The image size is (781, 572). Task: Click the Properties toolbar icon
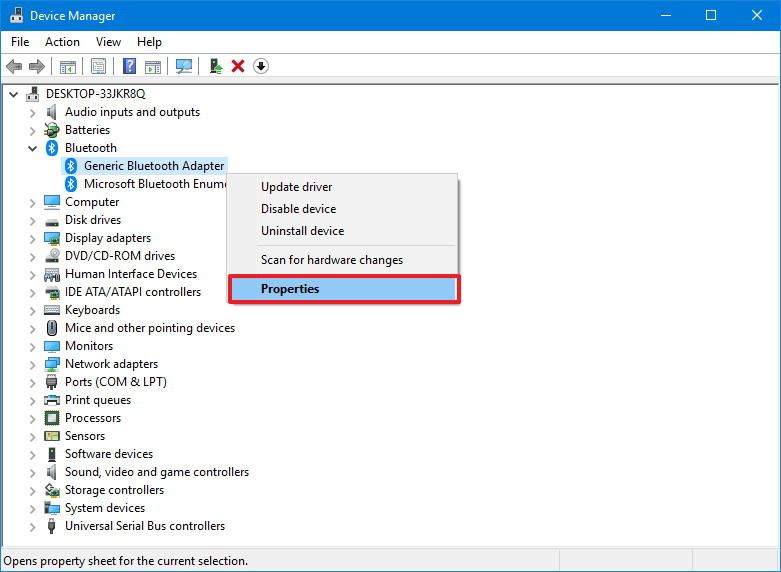click(x=98, y=66)
